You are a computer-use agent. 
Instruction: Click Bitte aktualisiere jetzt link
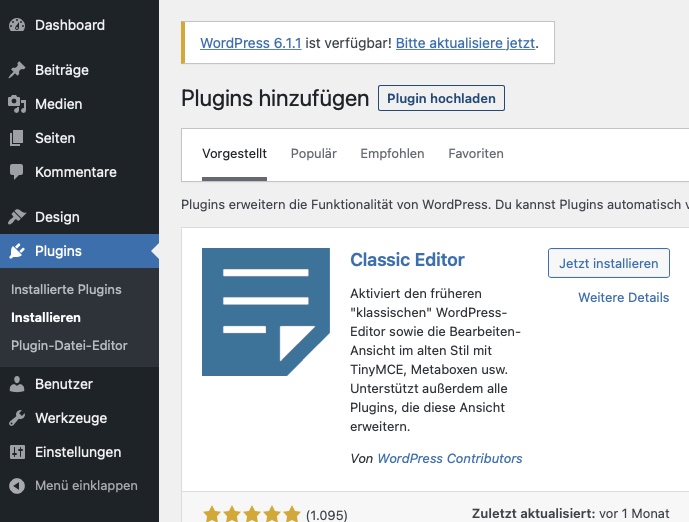click(x=466, y=43)
